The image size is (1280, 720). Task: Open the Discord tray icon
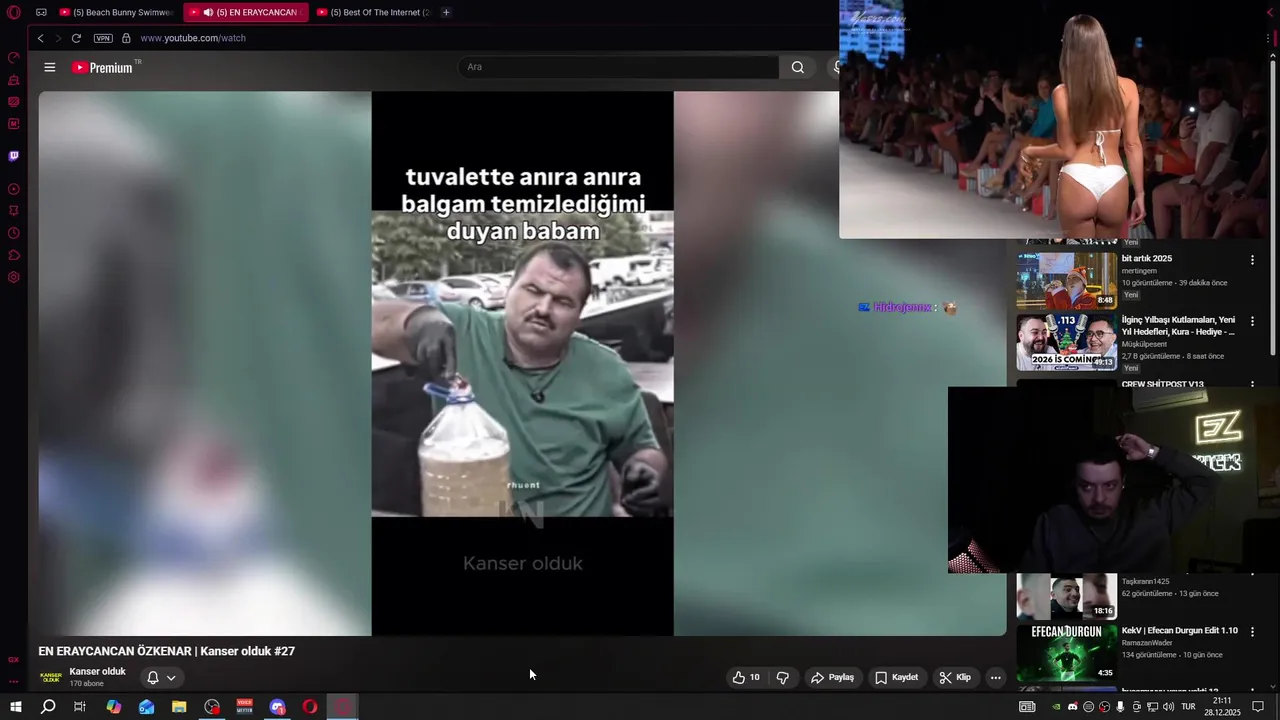pos(1072,707)
